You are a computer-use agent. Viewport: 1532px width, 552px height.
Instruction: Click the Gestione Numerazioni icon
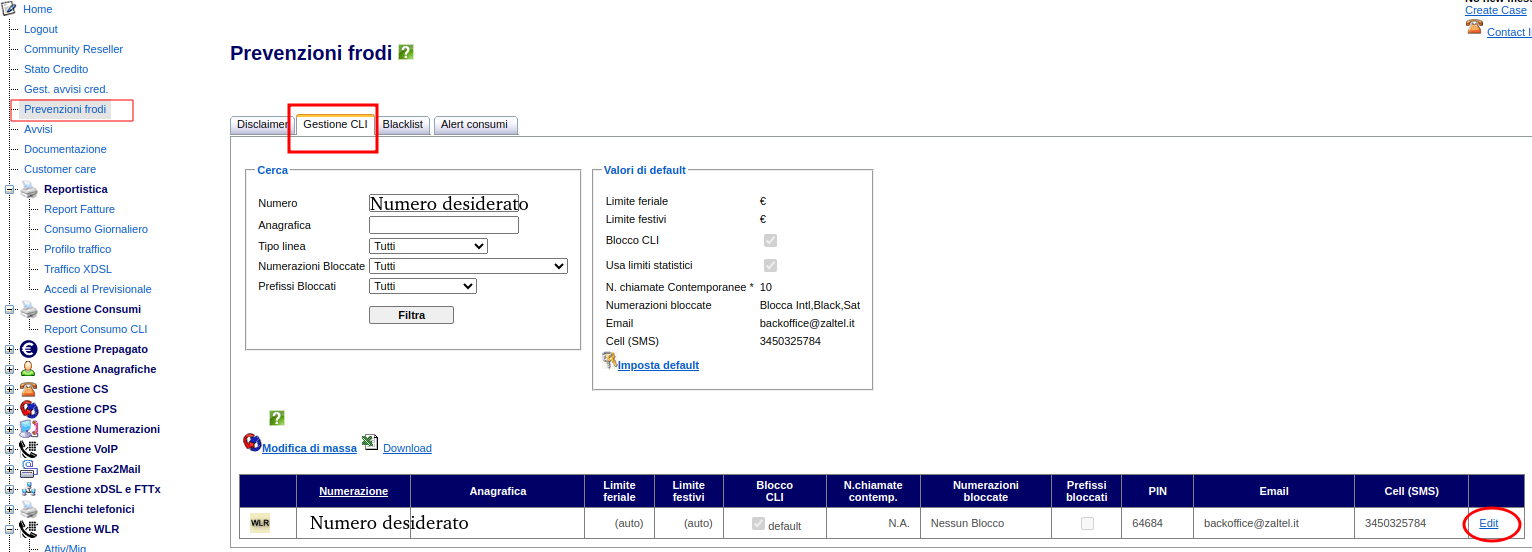(29, 429)
